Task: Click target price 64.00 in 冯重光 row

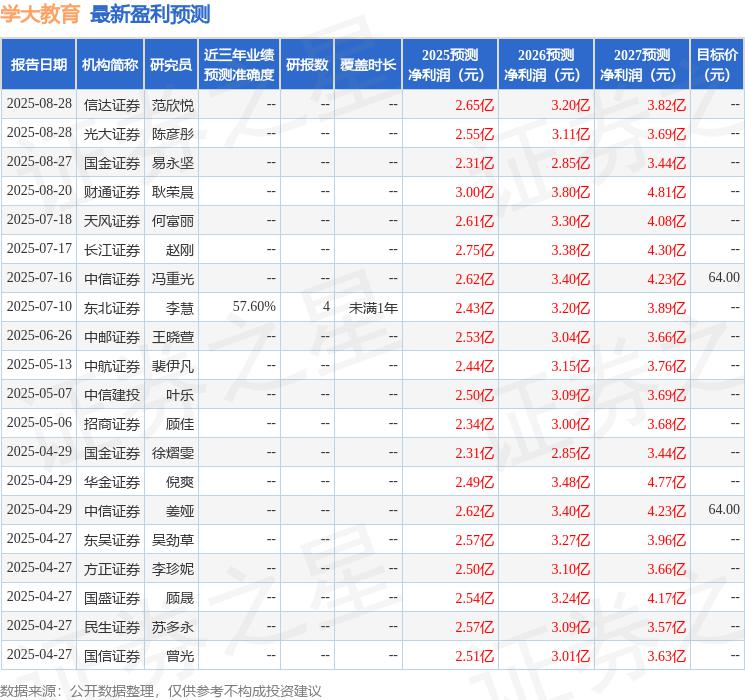Action: click(724, 277)
